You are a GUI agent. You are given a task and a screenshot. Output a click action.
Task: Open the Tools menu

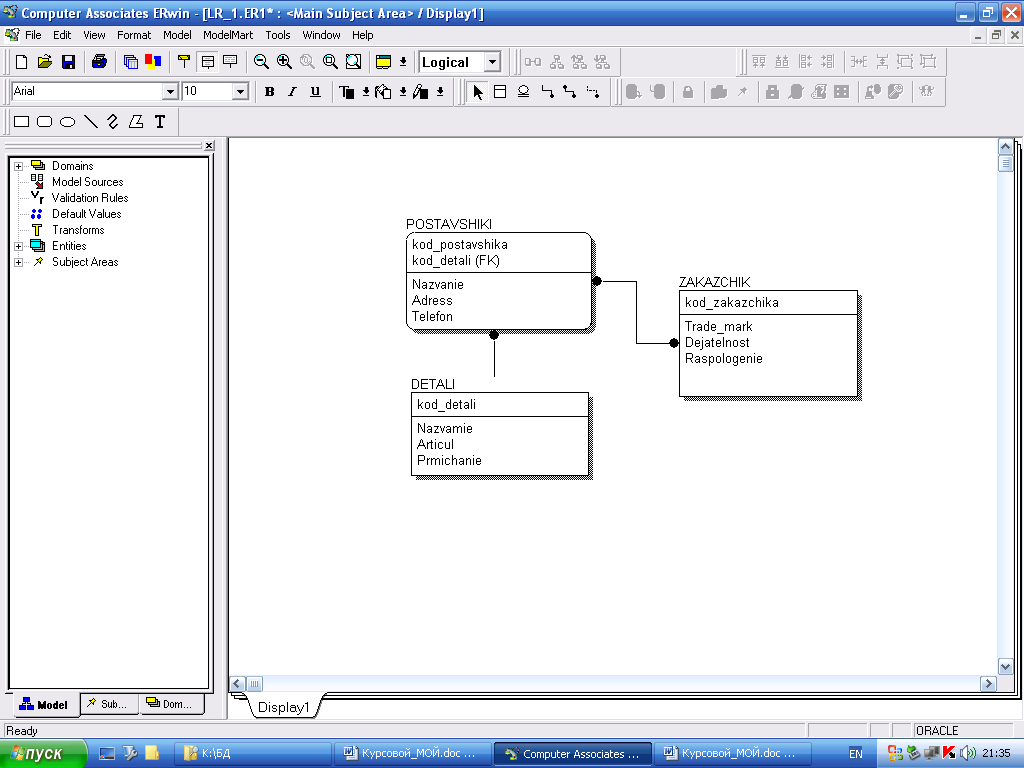click(x=278, y=35)
